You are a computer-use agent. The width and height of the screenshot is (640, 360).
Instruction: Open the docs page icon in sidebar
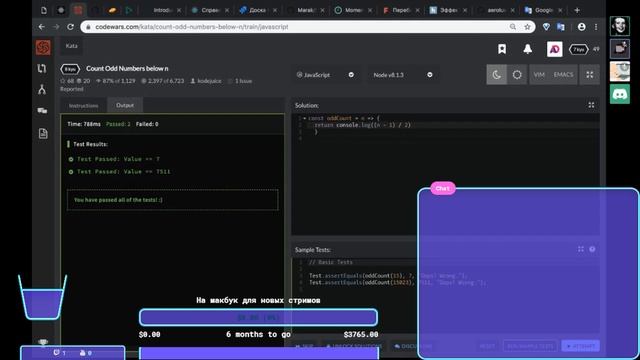tap(43, 133)
